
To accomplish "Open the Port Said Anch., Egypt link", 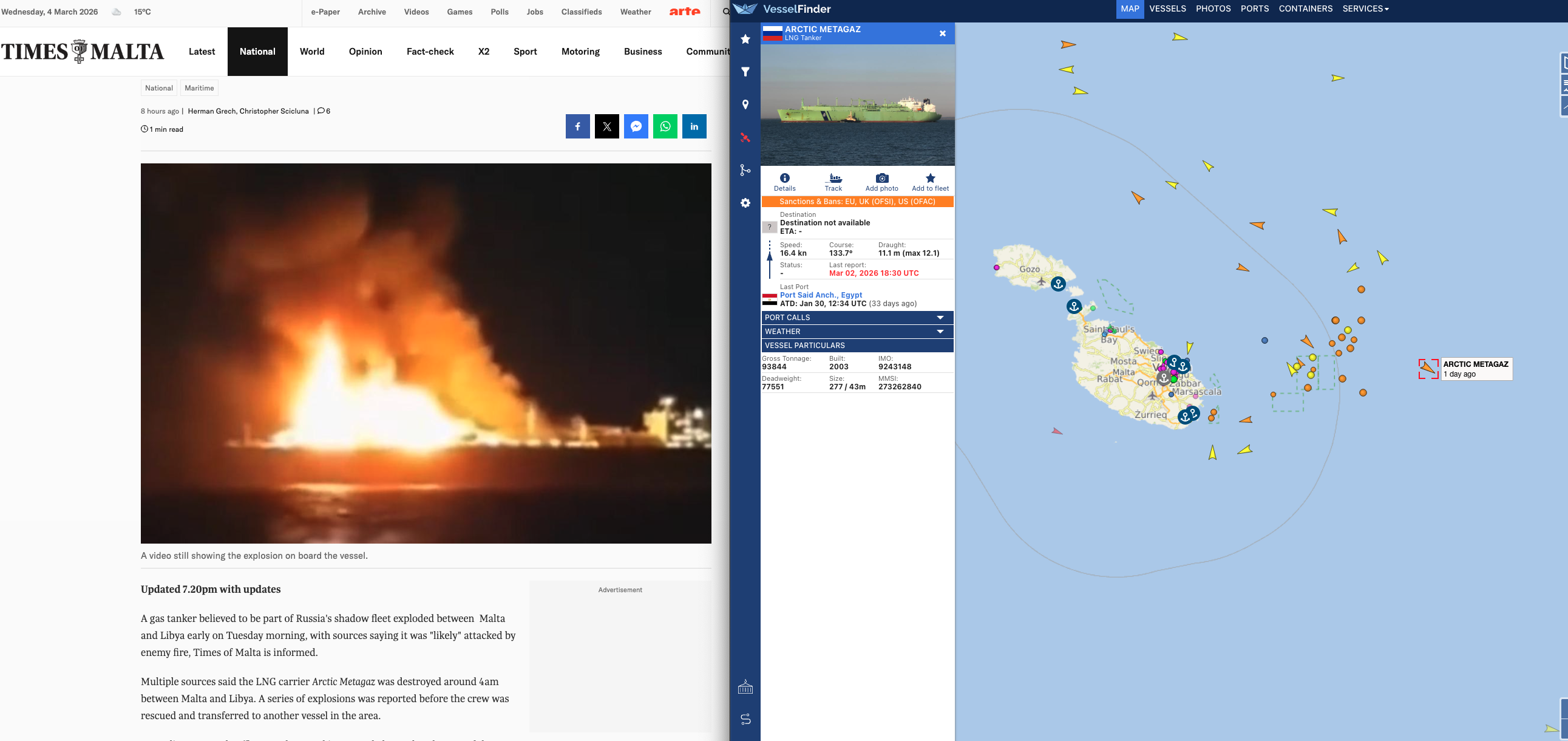I will click(x=821, y=295).
